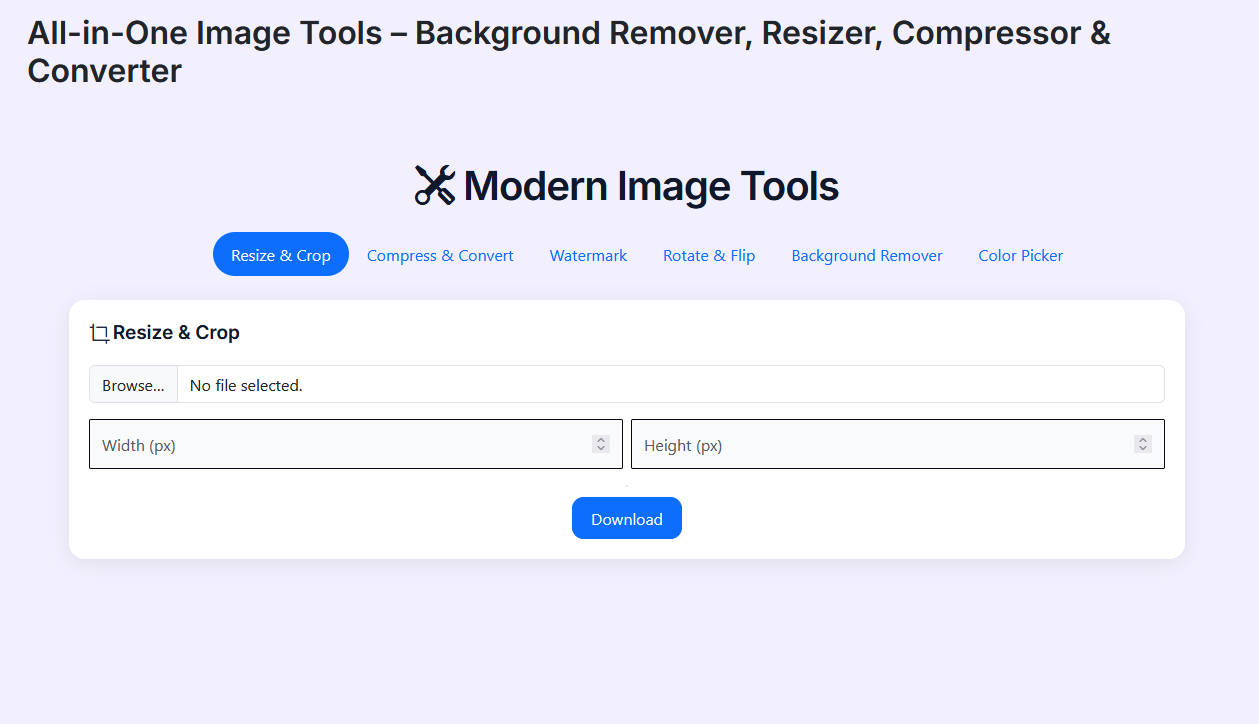Click the blue Download button
Viewport: 1259px width, 724px height.
coord(626,519)
